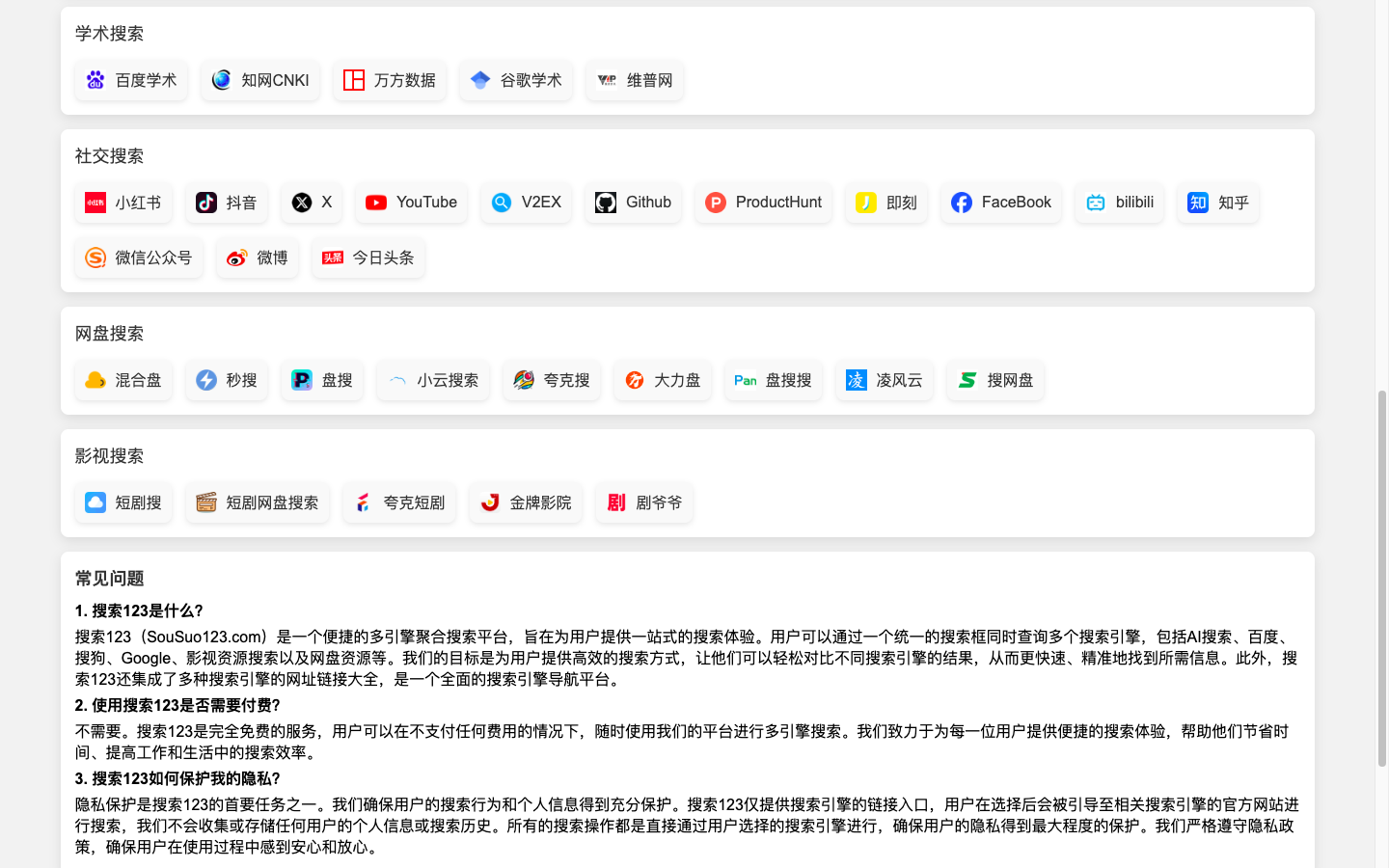Open the 小云搜索 link
Screen dimensions: 1389x868
click(x=433, y=380)
